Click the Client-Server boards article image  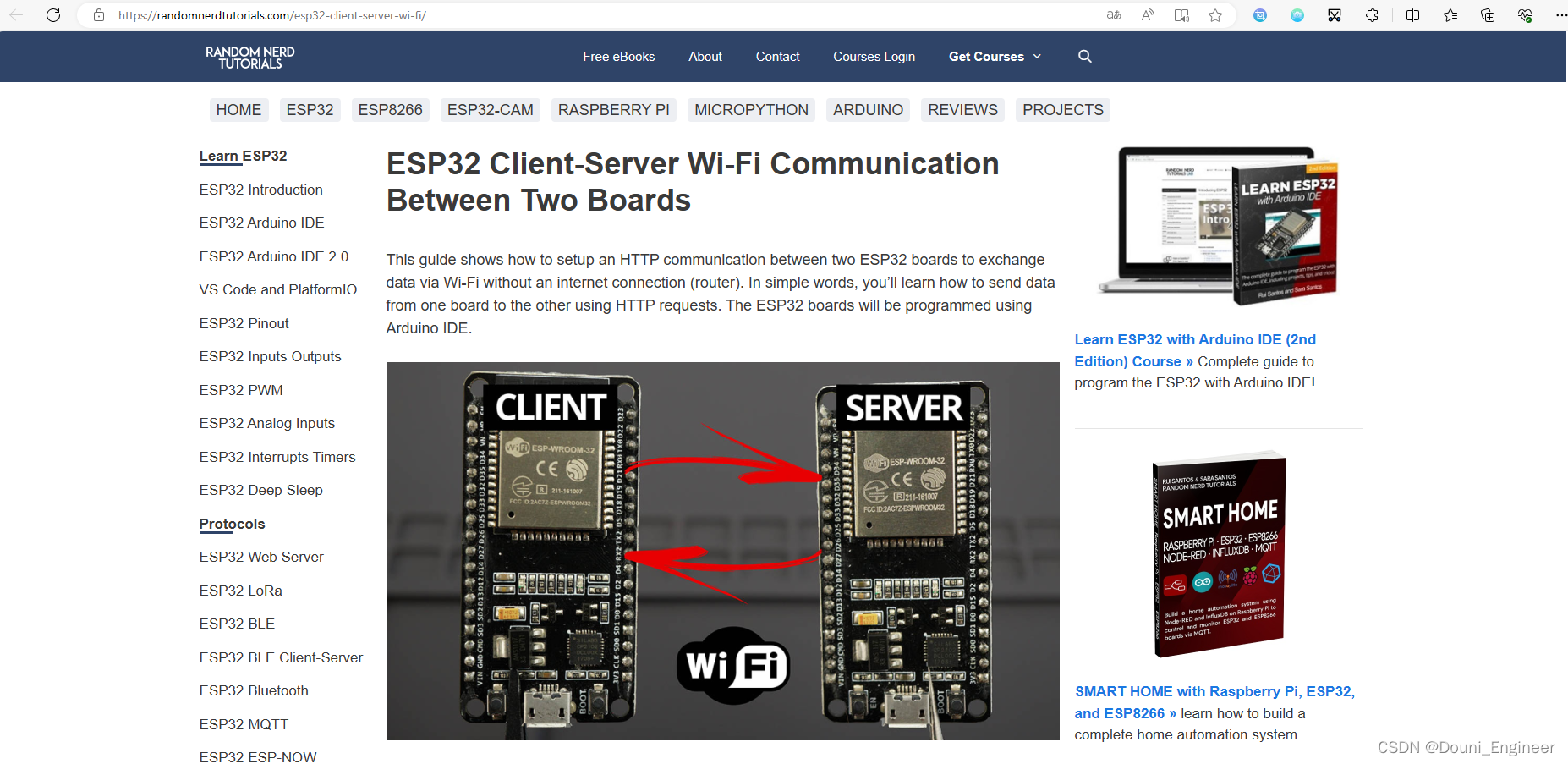[x=722, y=551]
